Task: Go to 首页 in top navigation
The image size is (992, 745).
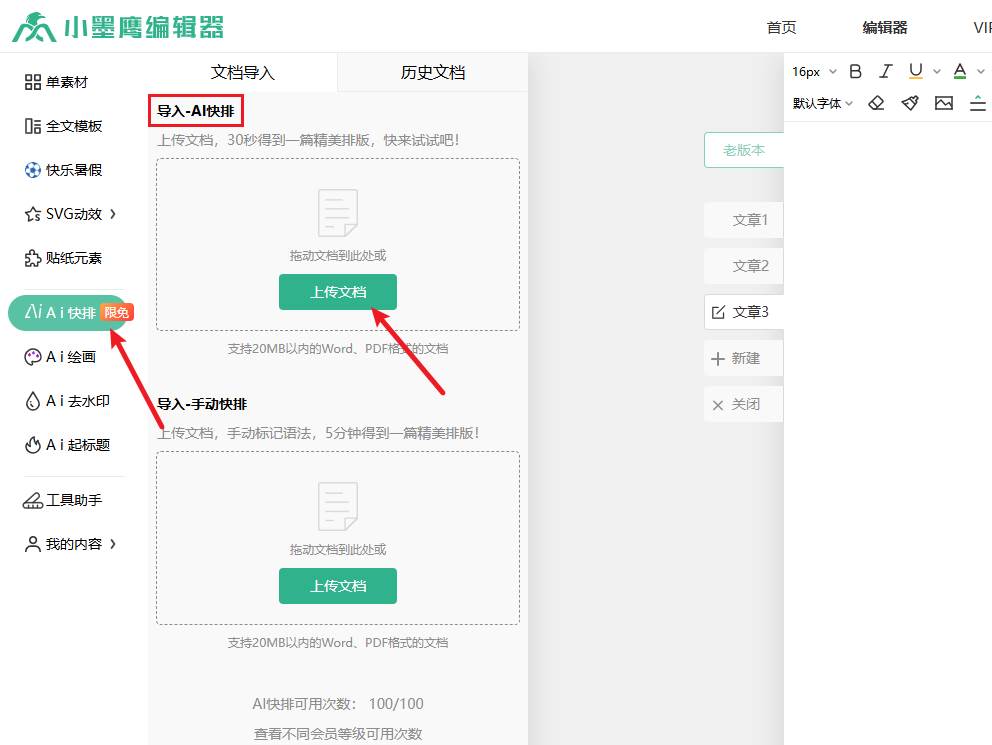Action: point(781,28)
